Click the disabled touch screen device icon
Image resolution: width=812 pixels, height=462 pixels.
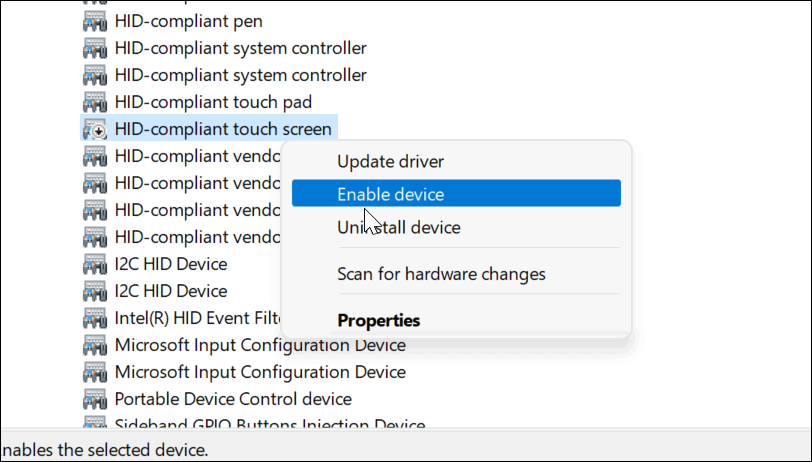coord(95,129)
